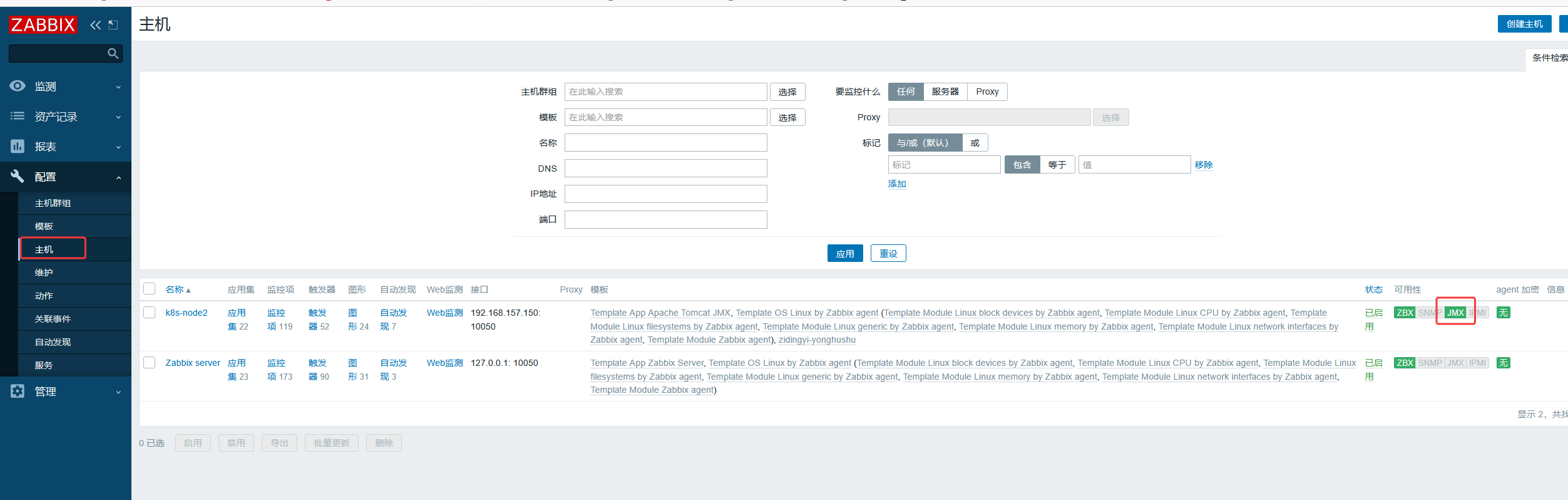Click the sidebar kiosk/hide-menu icon
1568x500 pixels.
click(113, 25)
